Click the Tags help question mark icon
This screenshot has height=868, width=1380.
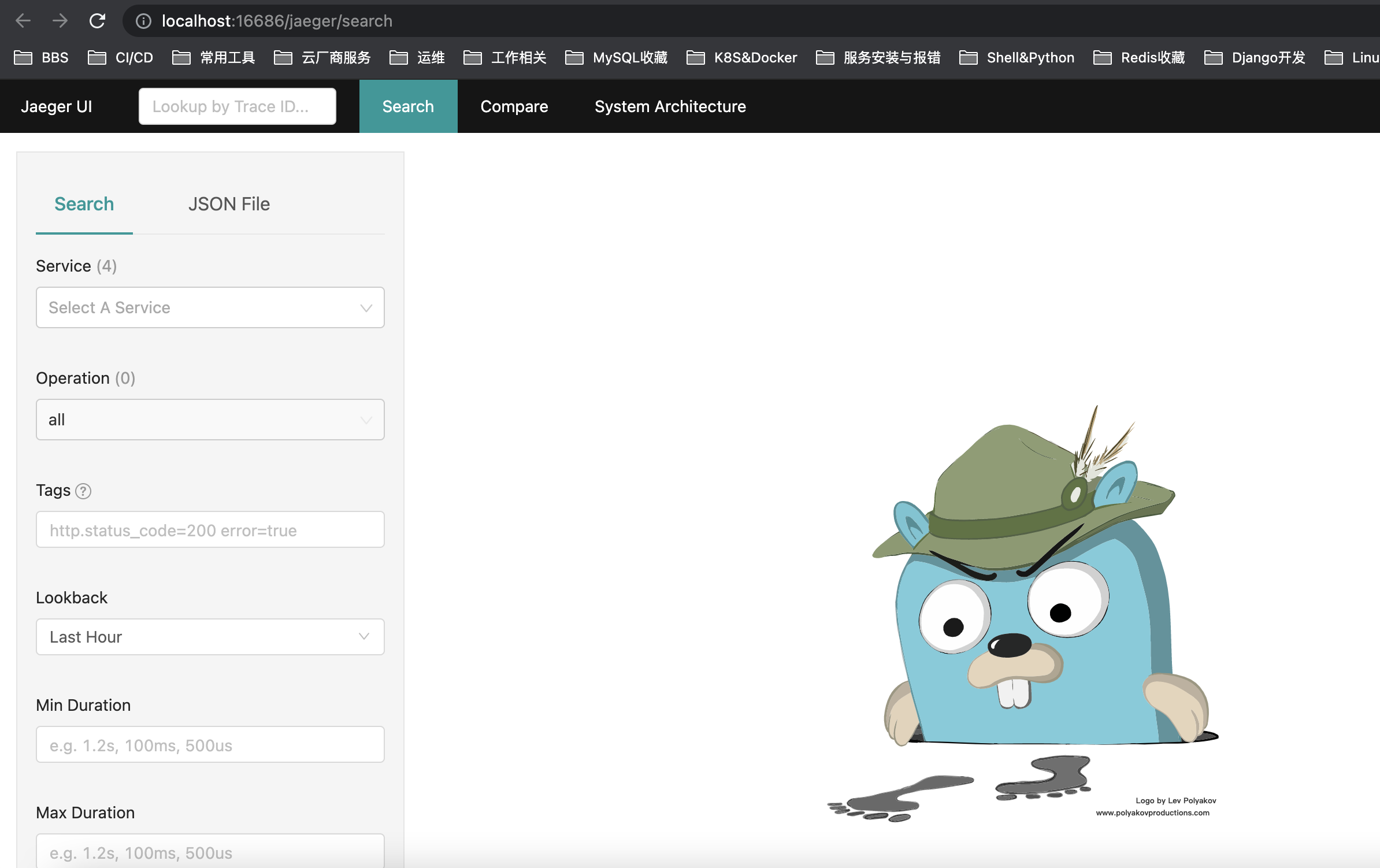[83, 491]
